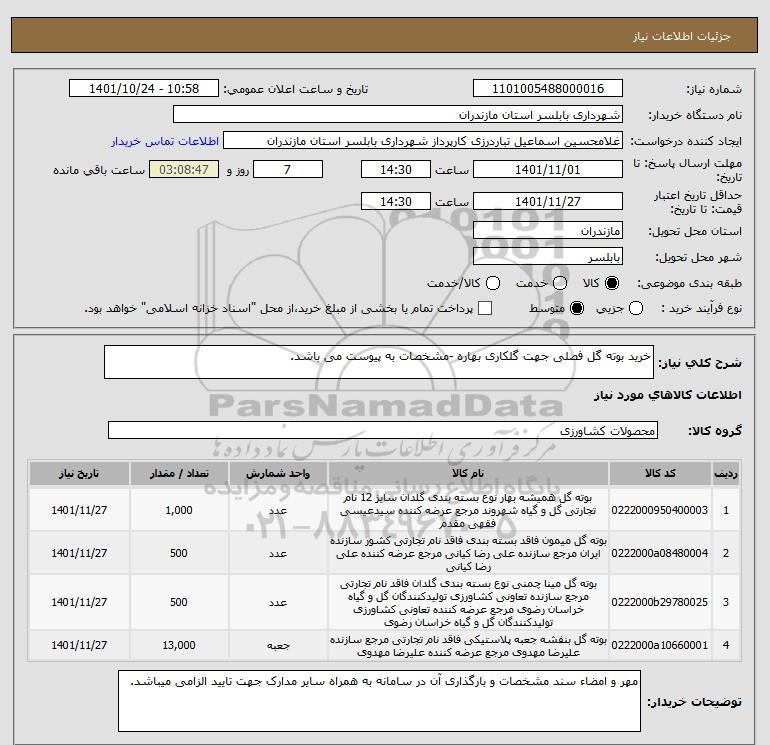Click the شماره نیاز field 1101005488000016

548,89
